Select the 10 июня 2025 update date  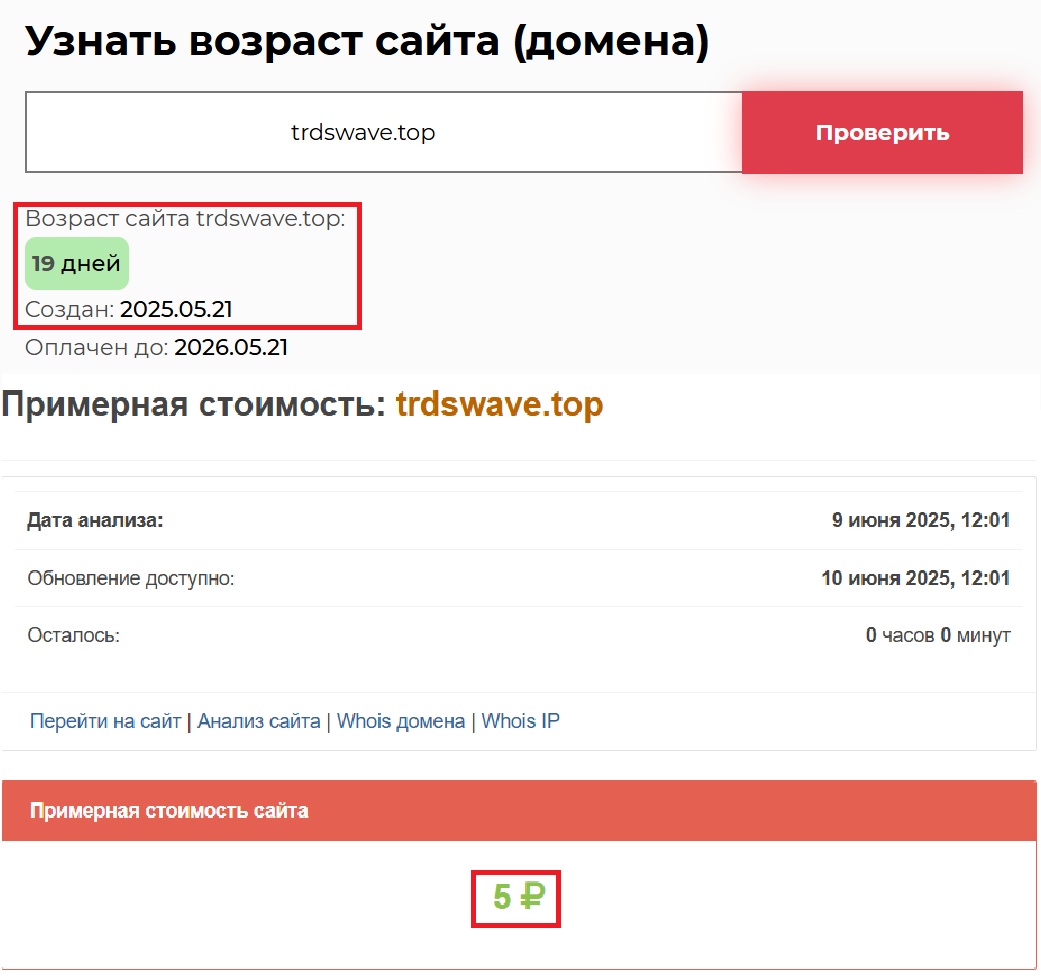(x=915, y=578)
